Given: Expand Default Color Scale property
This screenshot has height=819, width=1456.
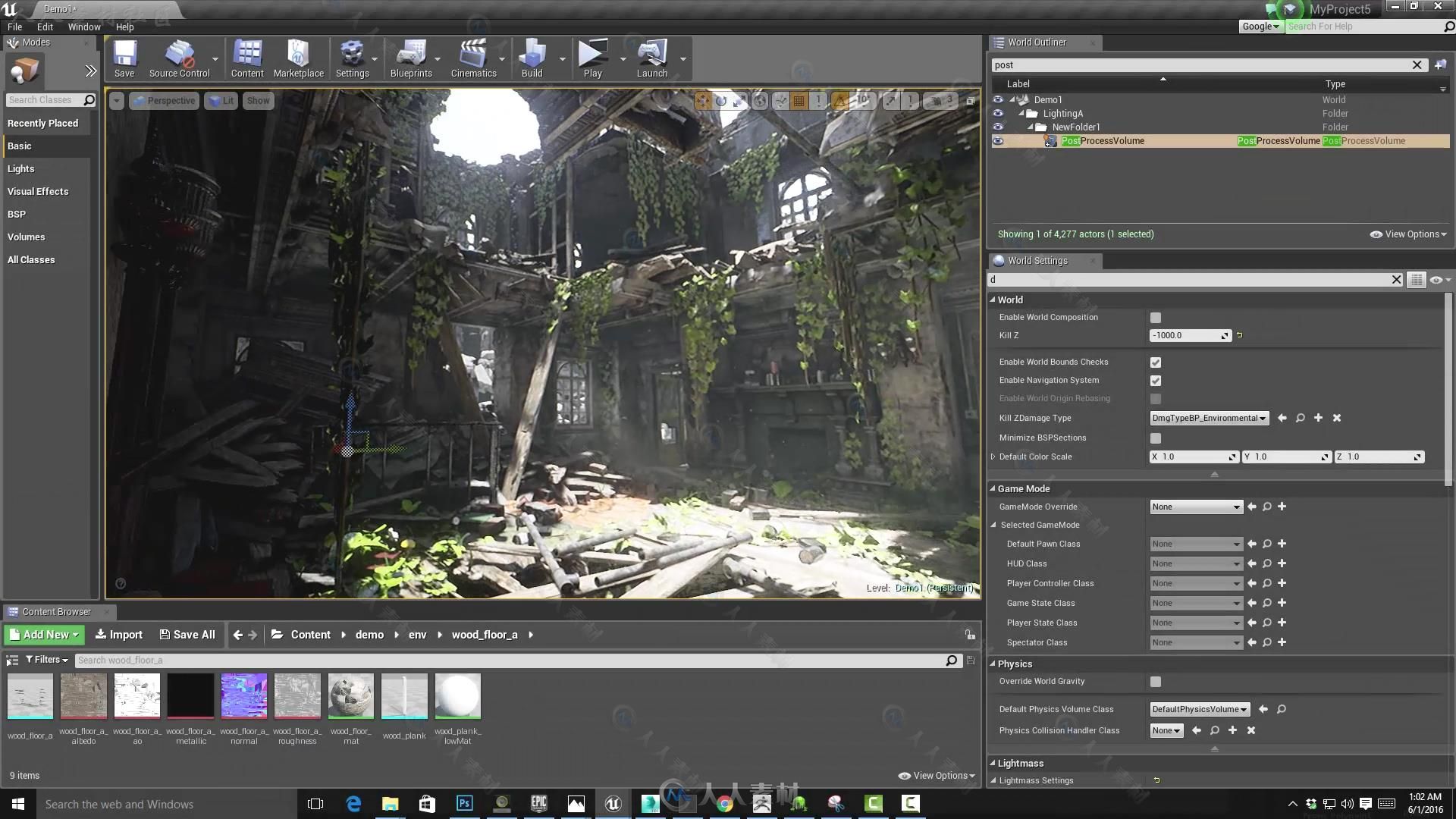Looking at the screenshot, I should click(x=993, y=457).
